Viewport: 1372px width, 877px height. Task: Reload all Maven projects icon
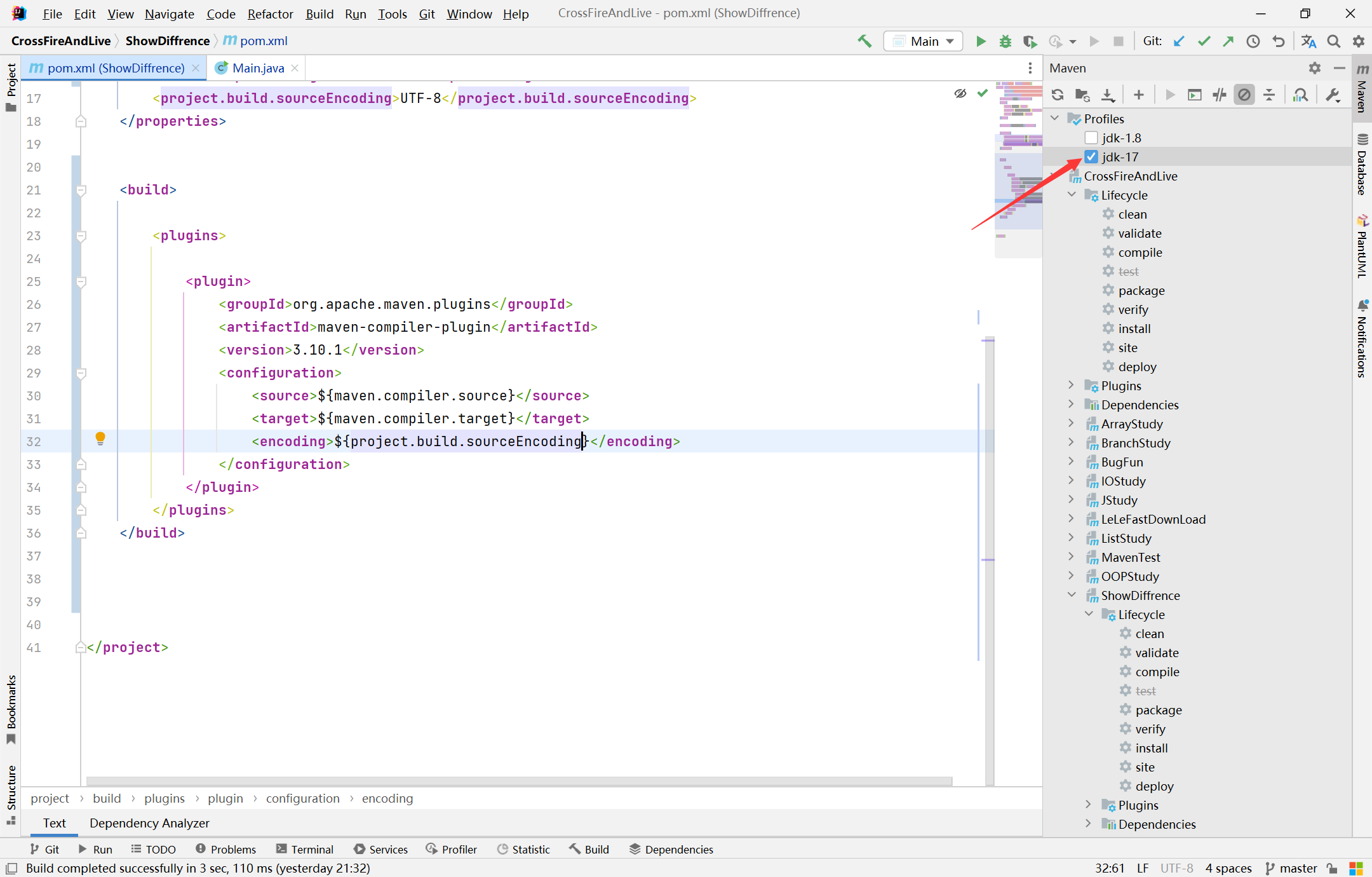pyautogui.click(x=1058, y=95)
